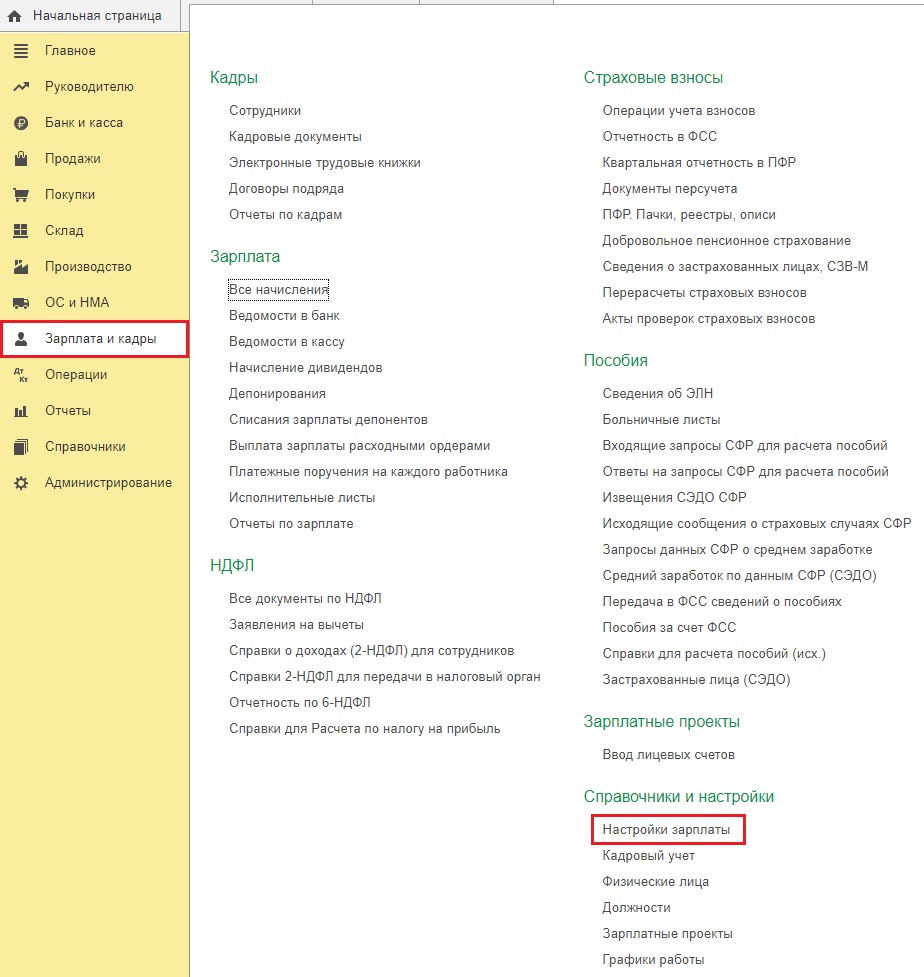The image size is (924, 977).
Task: Open Отчеты по кадрам
Action: 285,215
